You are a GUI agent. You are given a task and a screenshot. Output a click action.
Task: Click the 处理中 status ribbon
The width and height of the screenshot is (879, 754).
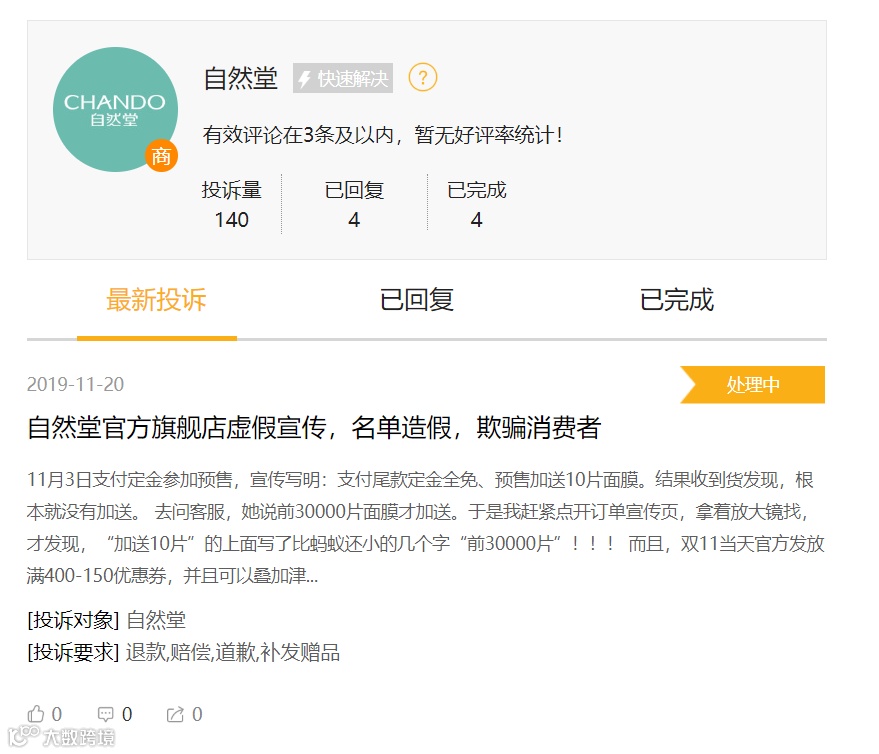tap(752, 385)
